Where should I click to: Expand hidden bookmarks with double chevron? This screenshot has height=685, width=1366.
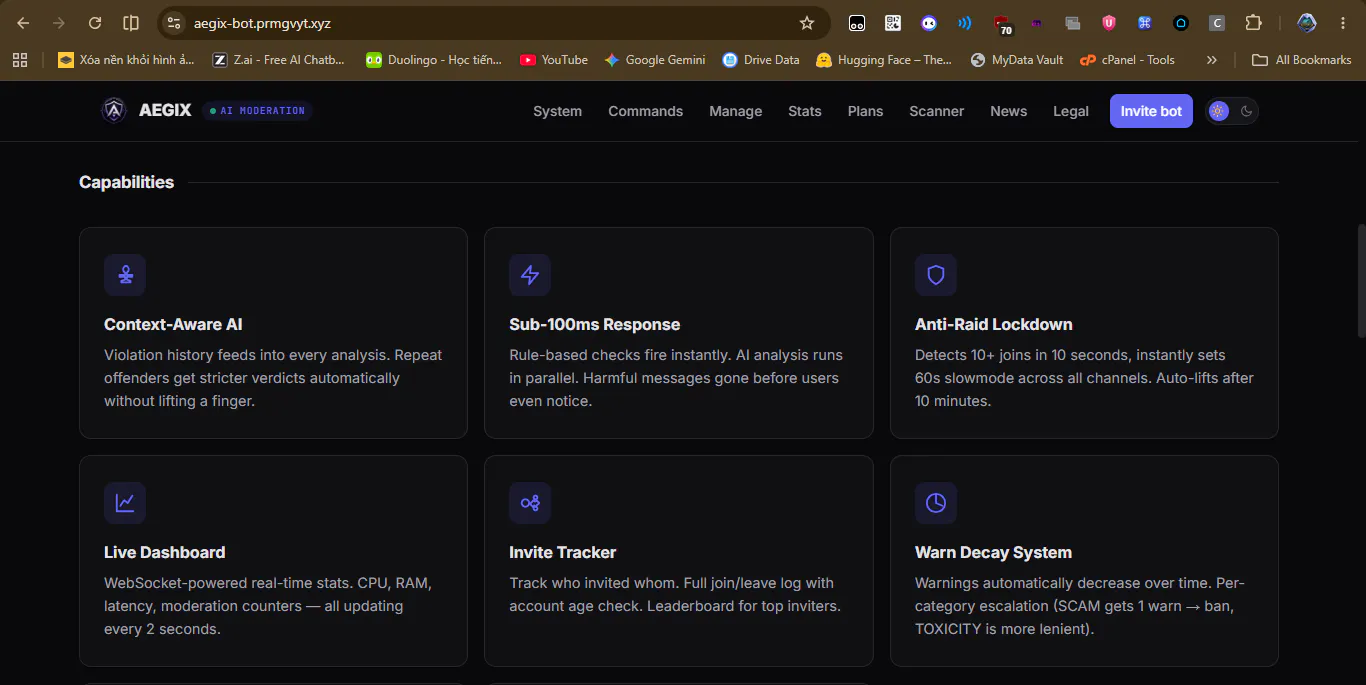1212,60
